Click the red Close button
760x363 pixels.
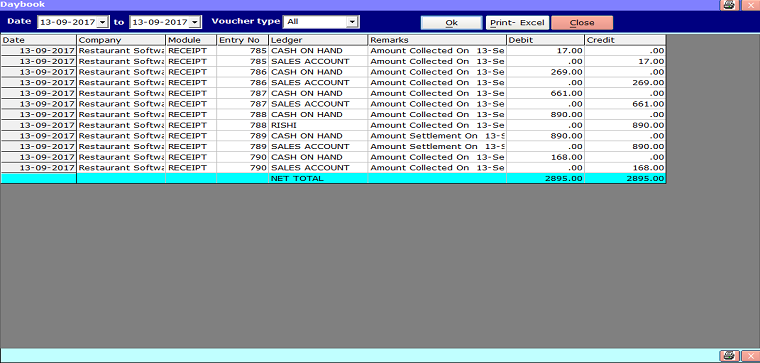click(582, 23)
